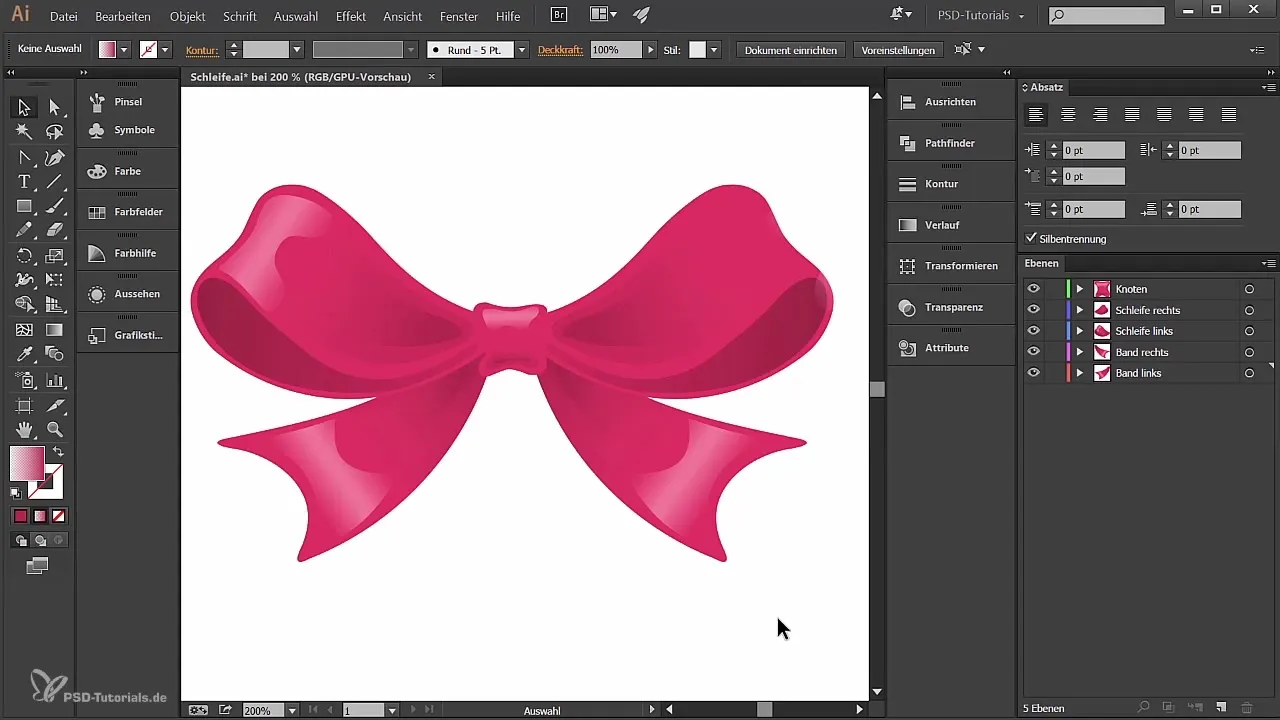
Task: Open the Stil dropdown
Action: (x=714, y=49)
